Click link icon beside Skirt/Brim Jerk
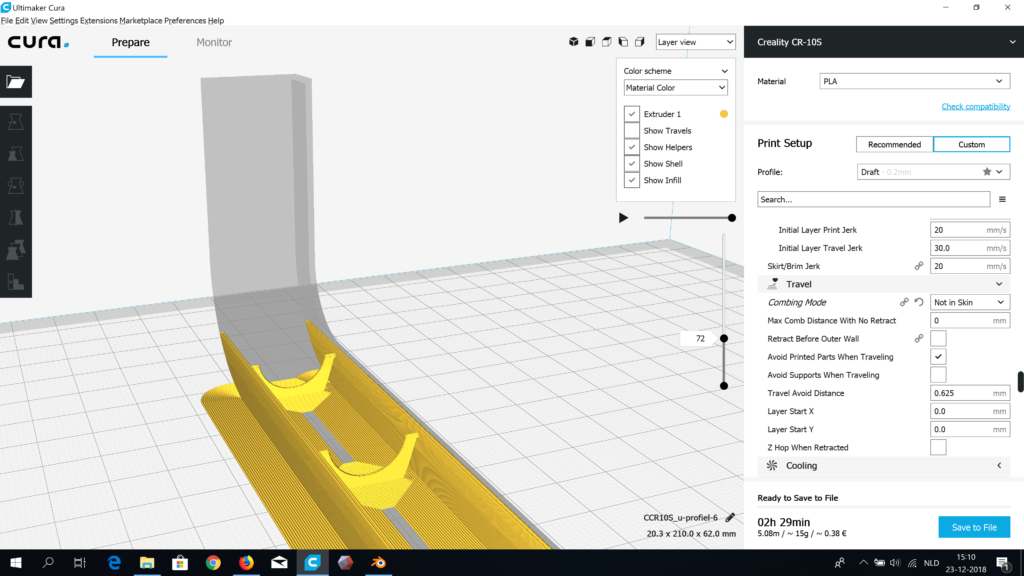 (919, 266)
